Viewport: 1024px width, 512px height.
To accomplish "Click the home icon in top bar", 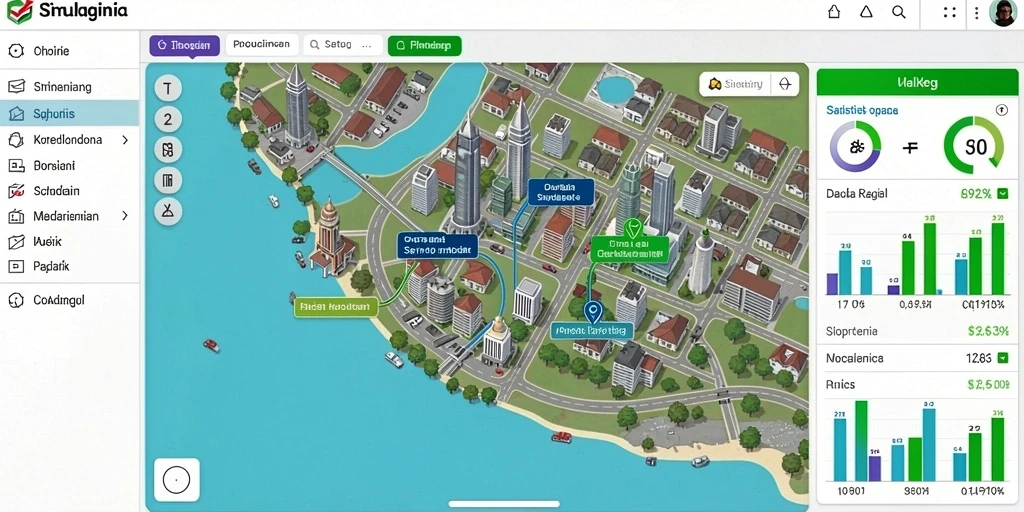I will [833, 12].
